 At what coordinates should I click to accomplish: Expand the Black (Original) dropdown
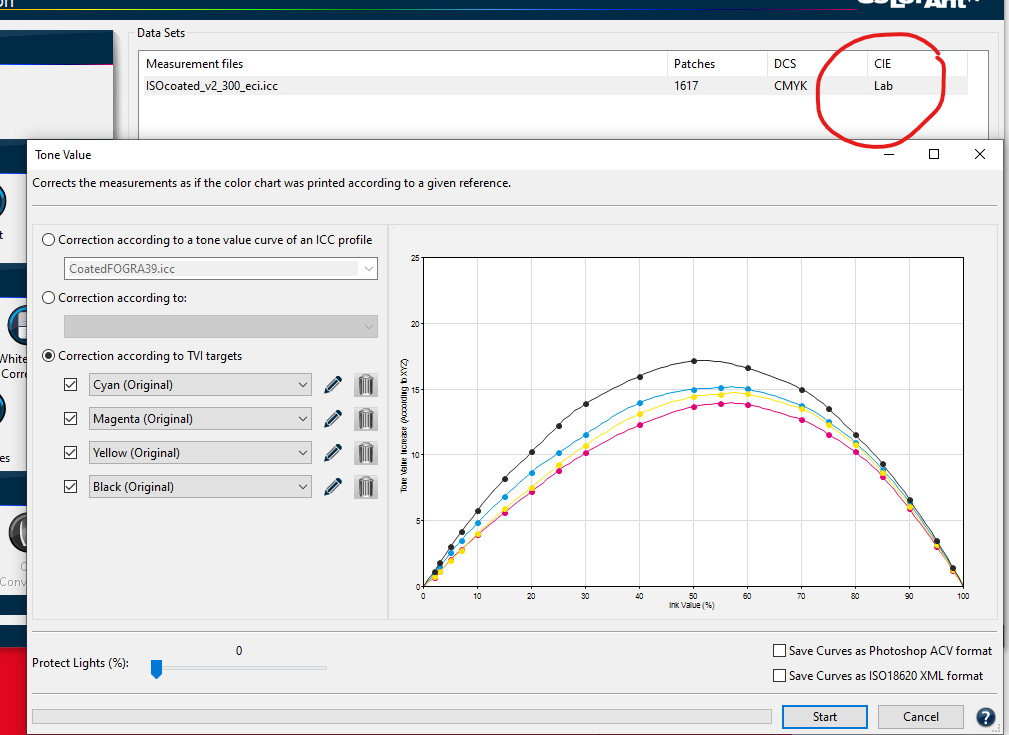point(201,487)
